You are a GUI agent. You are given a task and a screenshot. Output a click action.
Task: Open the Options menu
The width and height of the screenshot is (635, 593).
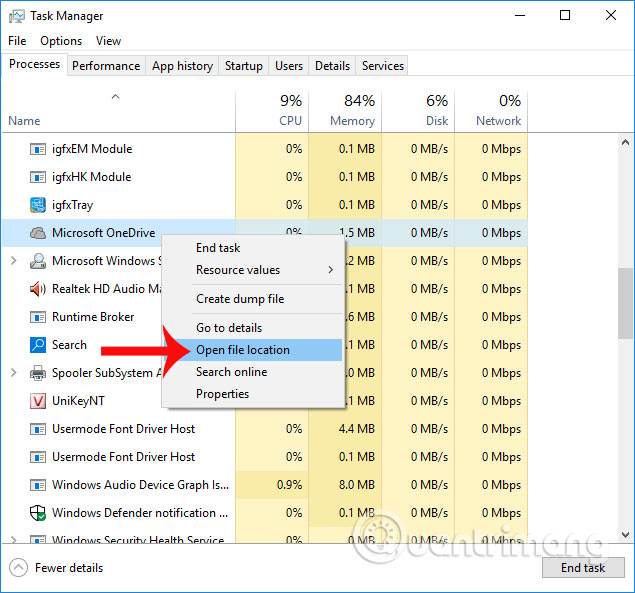pos(61,41)
